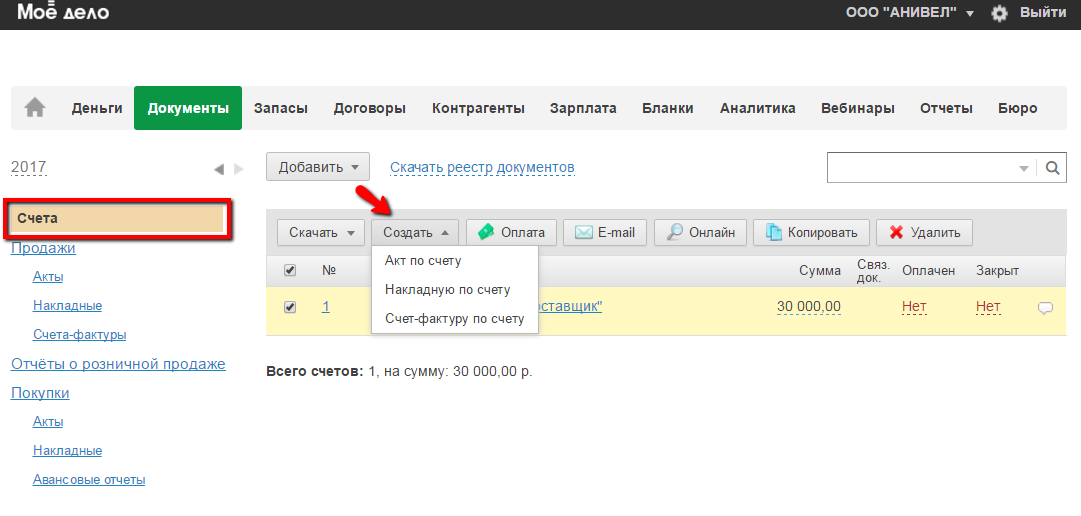This screenshot has height=516, width=1081.
Task: Go to the home icon tab
Action: coord(35,108)
